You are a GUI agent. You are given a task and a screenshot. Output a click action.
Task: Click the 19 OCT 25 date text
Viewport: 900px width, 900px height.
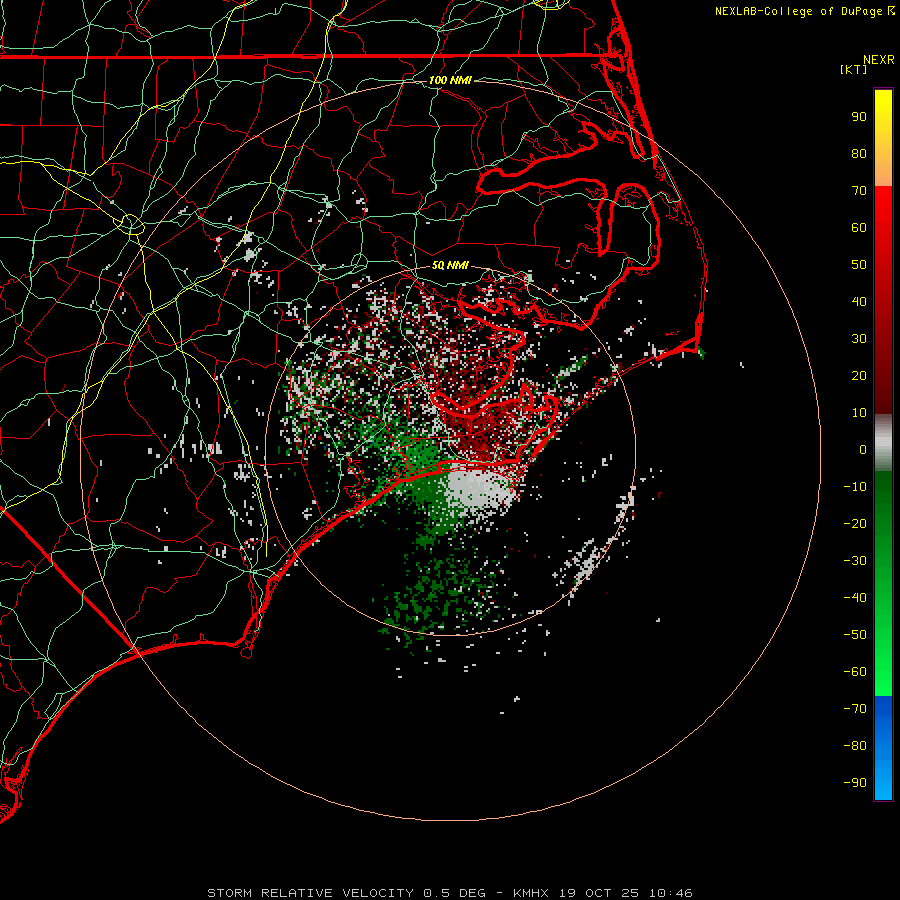599,893
